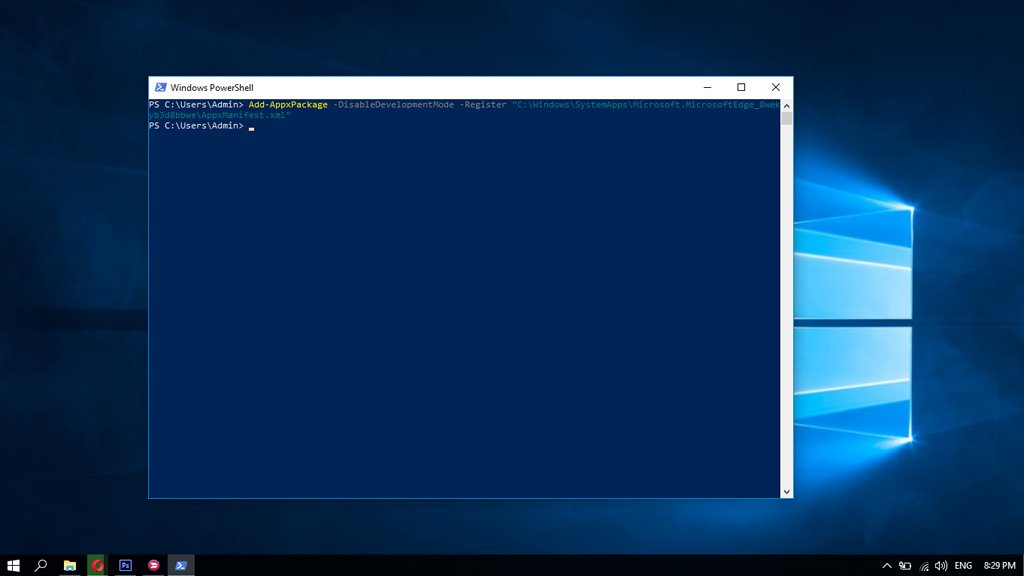Open the red round app in the taskbar
Screen dimensions: 1024x576
pos(153,566)
